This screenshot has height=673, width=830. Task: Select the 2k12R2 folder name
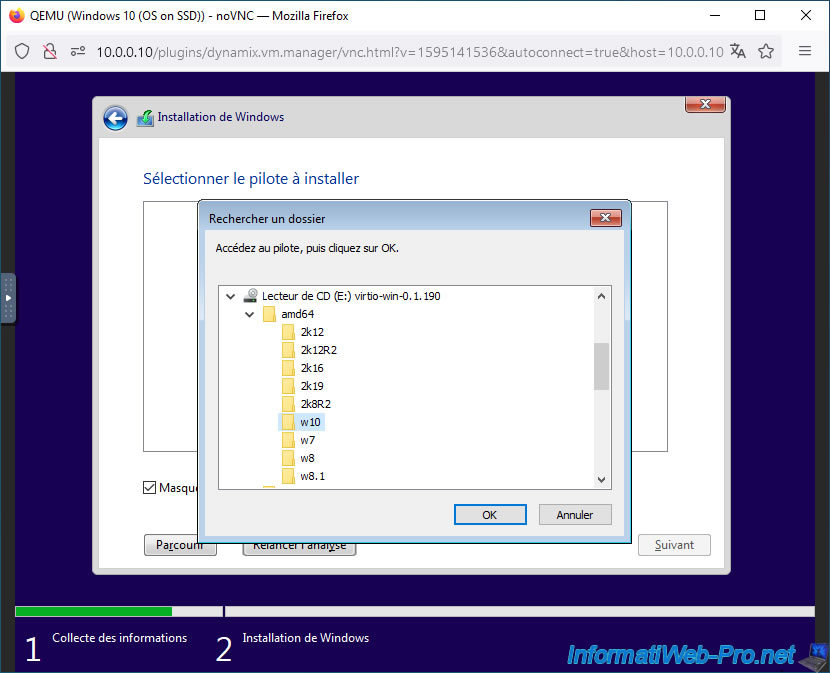tap(319, 350)
